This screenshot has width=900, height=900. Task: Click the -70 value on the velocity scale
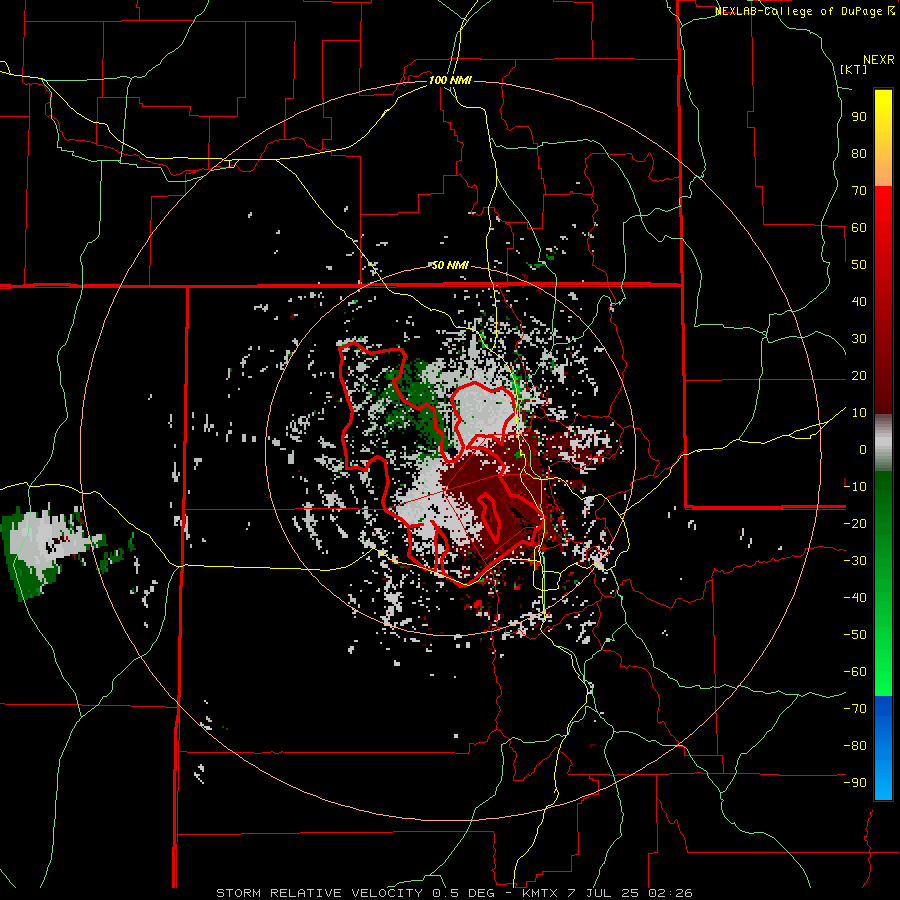coord(855,709)
